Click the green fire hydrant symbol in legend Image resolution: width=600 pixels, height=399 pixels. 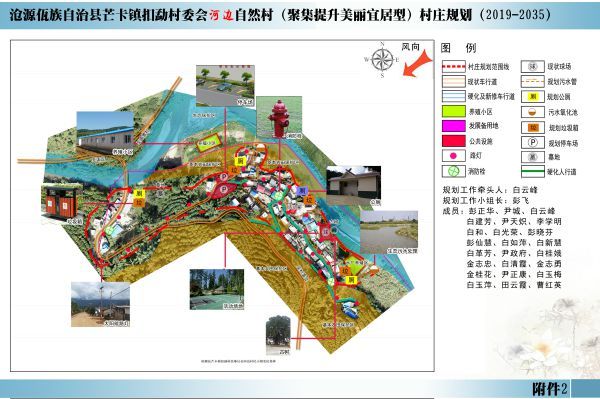tap(453, 171)
